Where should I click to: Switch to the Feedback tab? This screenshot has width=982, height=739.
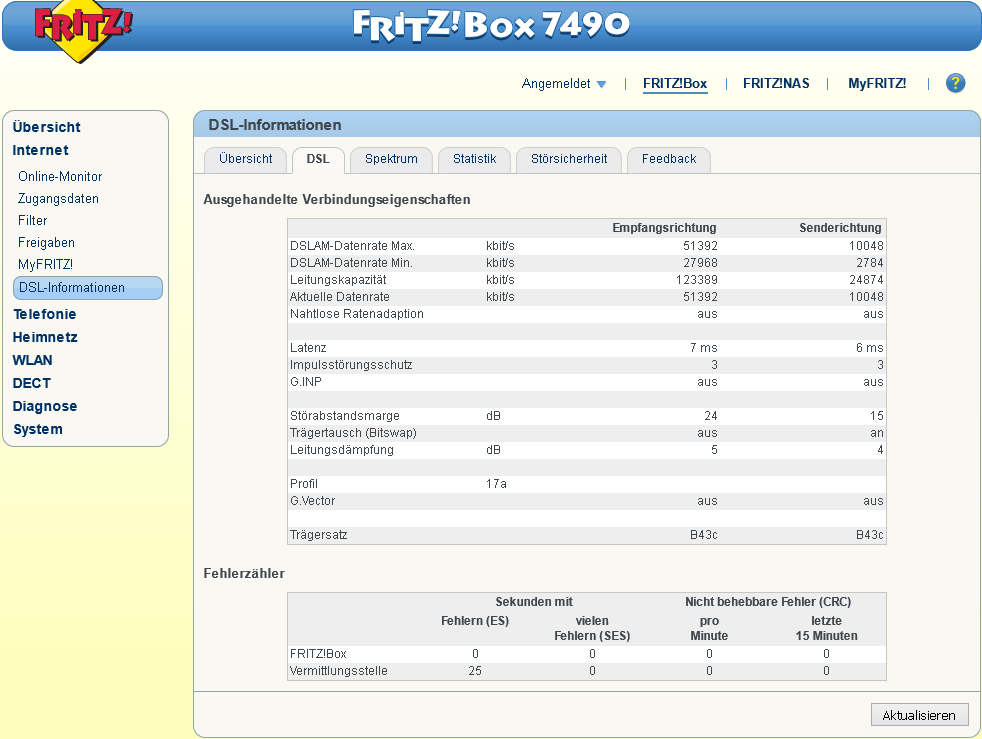[x=669, y=159]
